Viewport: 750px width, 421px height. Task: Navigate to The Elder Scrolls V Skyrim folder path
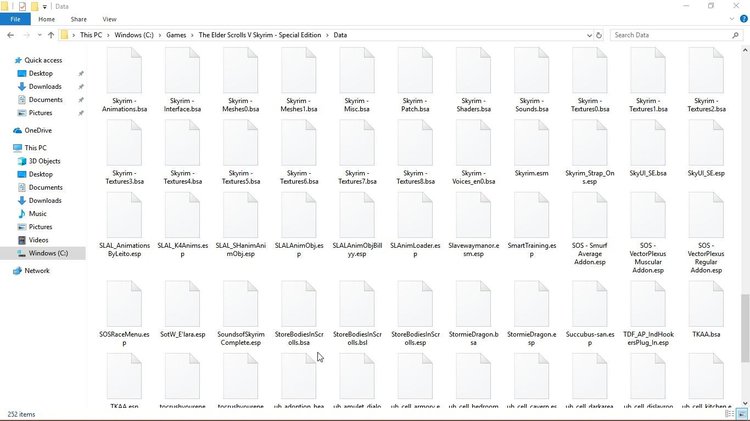(x=260, y=35)
